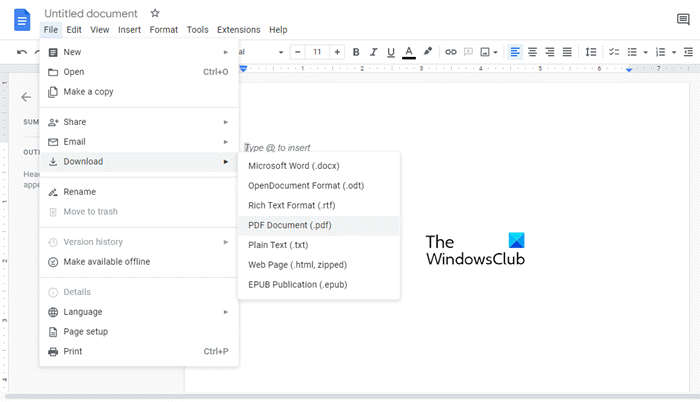Open line and paragraph spacing

(x=591, y=52)
